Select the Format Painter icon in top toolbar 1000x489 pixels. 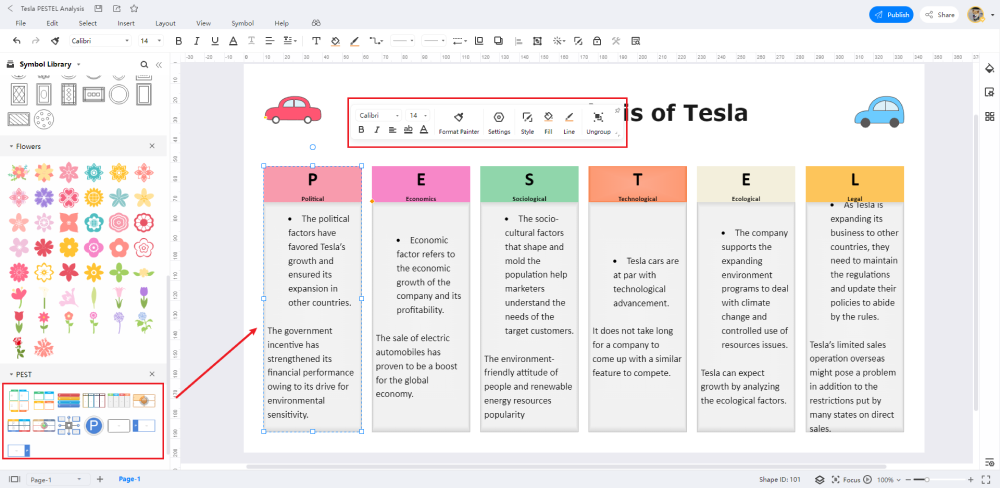[x=55, y=41]
